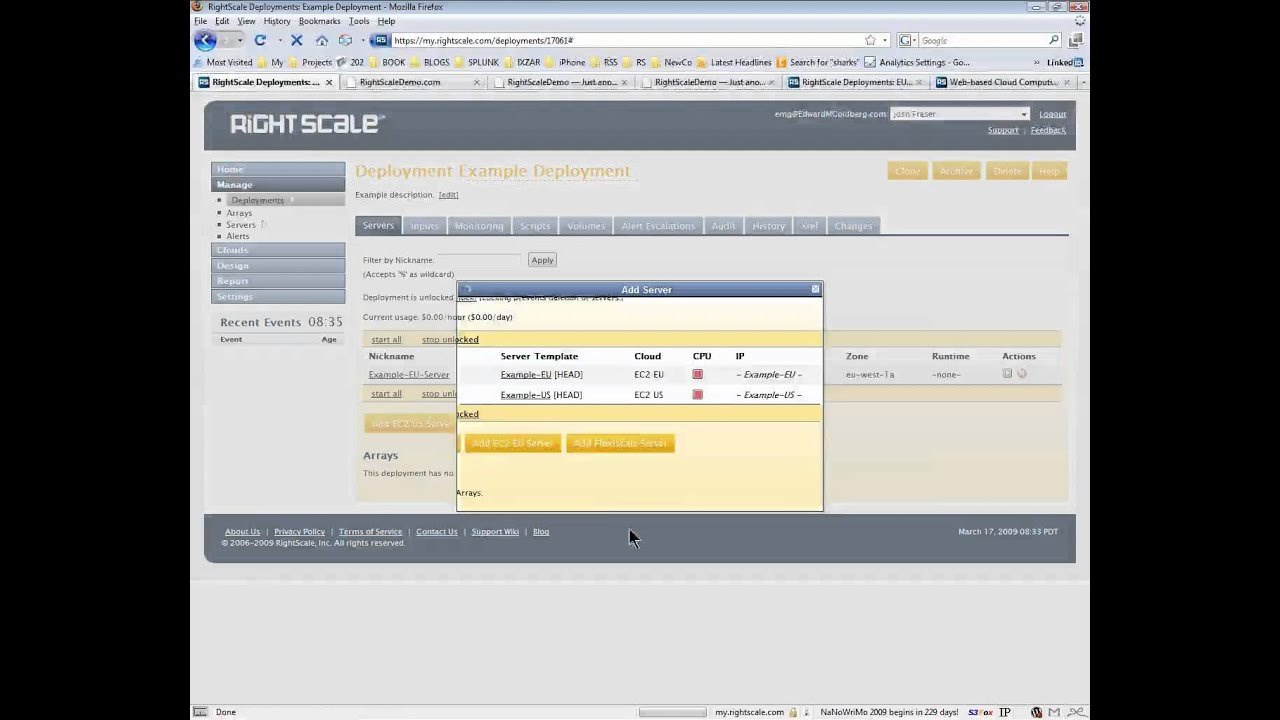Click the round action icon for Example-EU-Server
The image size is (1280, 720).
coord(1021,374)
